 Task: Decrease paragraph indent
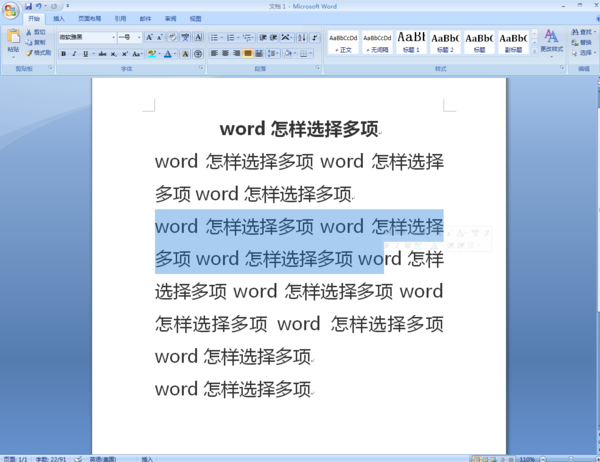click(x=262, y=37)
